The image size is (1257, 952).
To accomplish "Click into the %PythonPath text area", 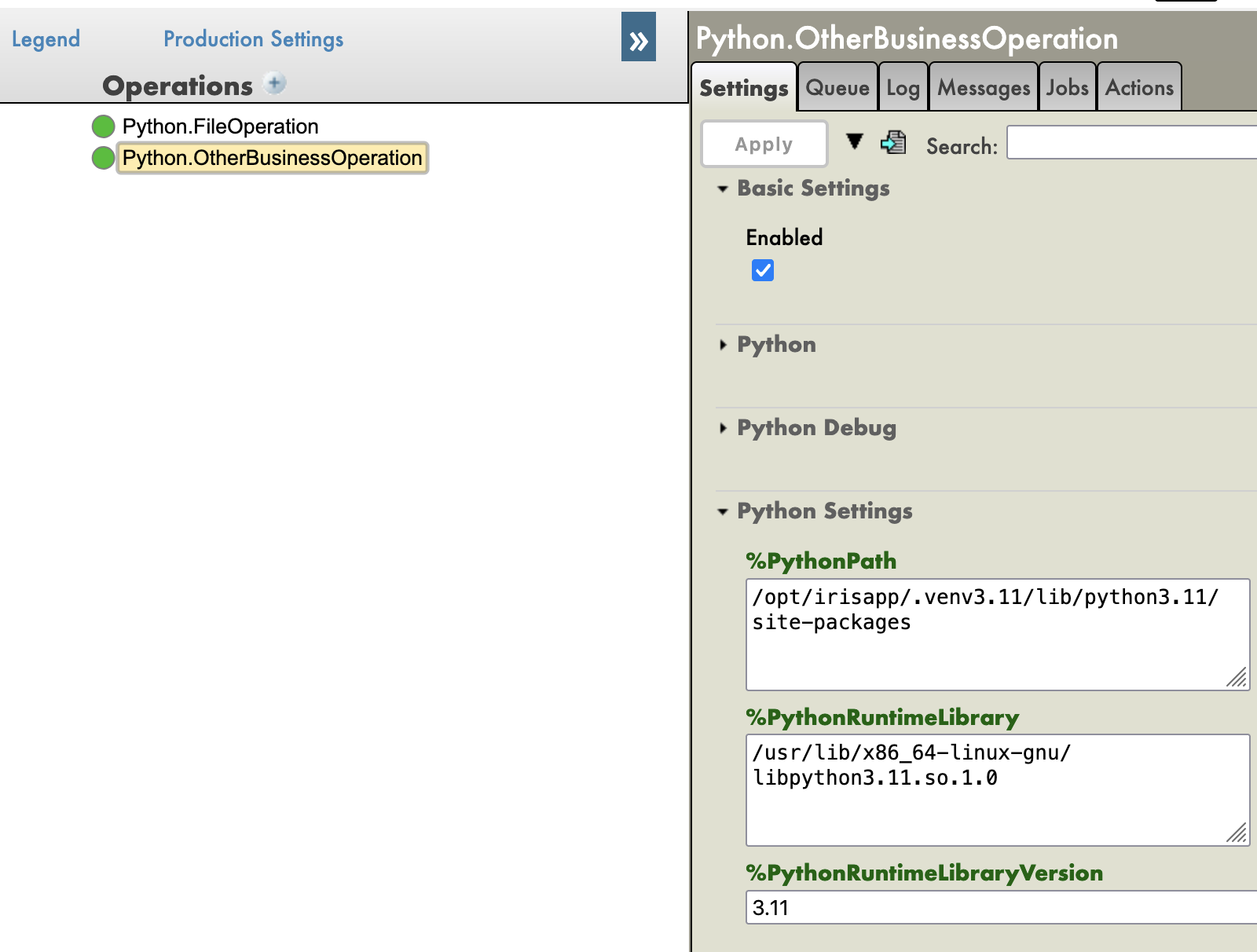I will coord(998,635).
